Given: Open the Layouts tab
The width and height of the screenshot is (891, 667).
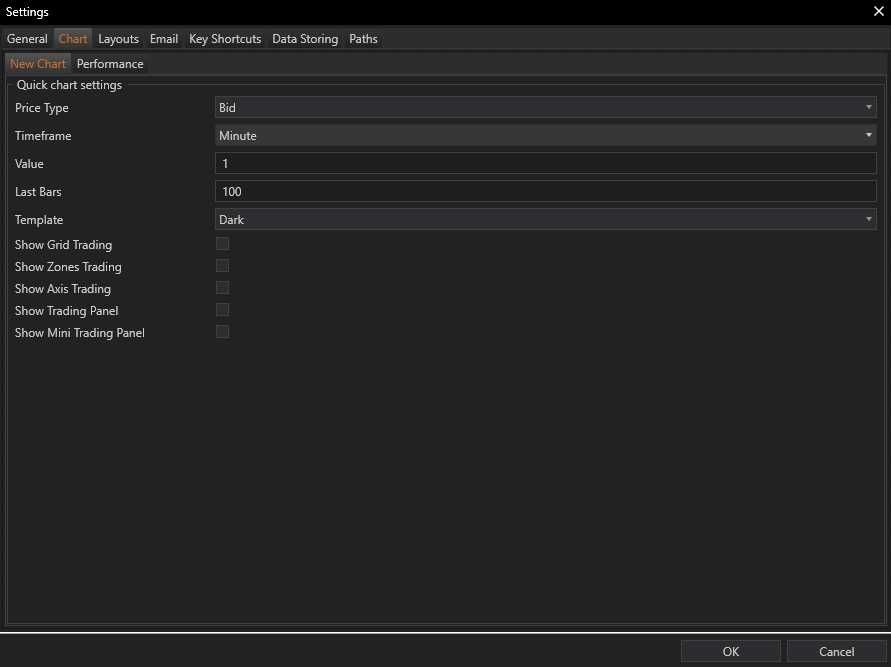Looking at the screenshot, I should click(x=118, y=39).
